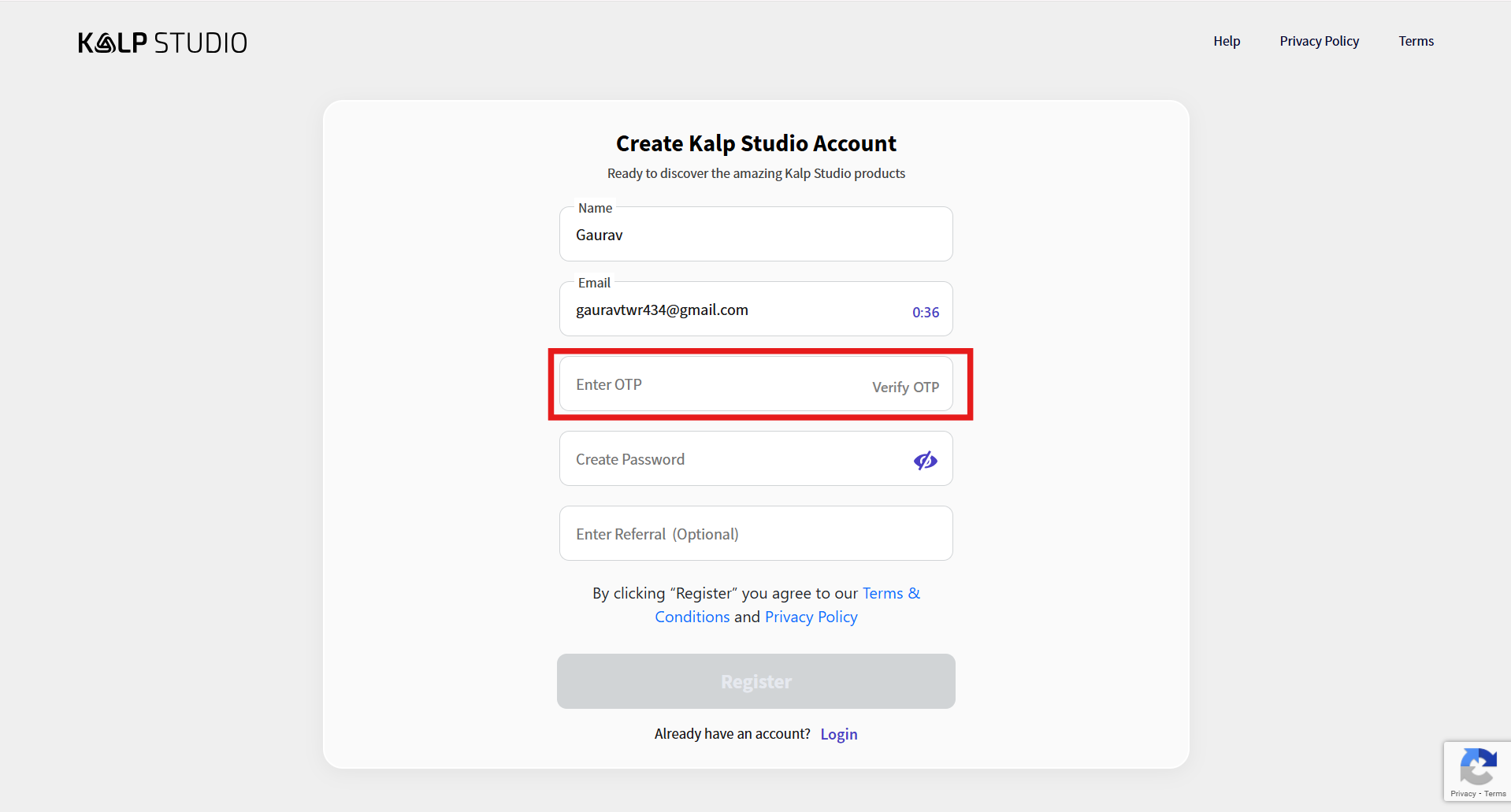Open the Terms & Conditions link
This screenshot has height=812, width=1511.
click(x=890, y=594)
